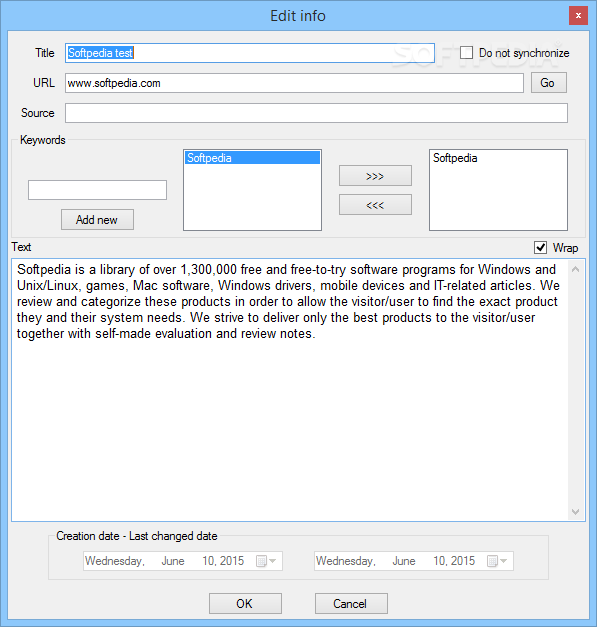Click the text area scroll down arrow
Image resolution: width=597 pixels, height=627 pixels.
(575, 511)
